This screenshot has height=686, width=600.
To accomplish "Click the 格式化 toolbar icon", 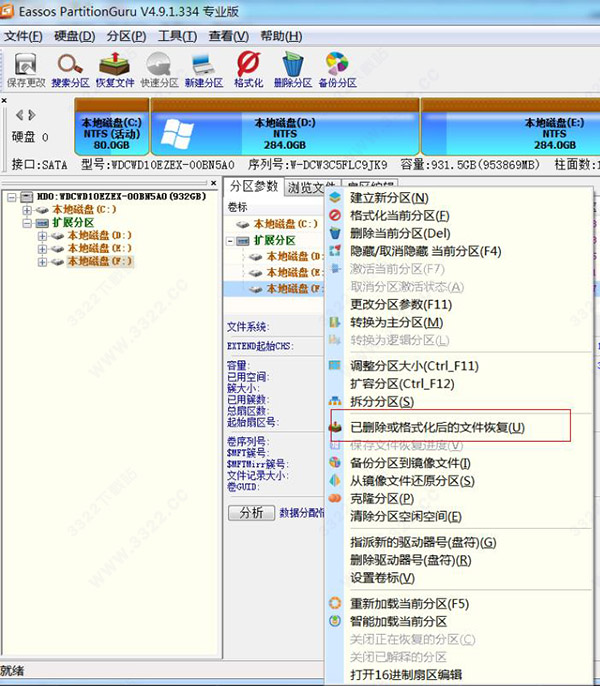I will tap(248, 70).
